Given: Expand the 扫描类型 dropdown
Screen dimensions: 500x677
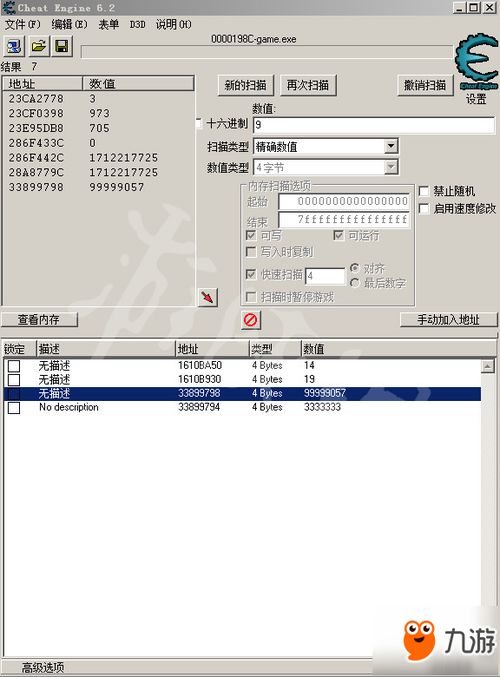Looking at the screenshot, I should pos(391,146).
